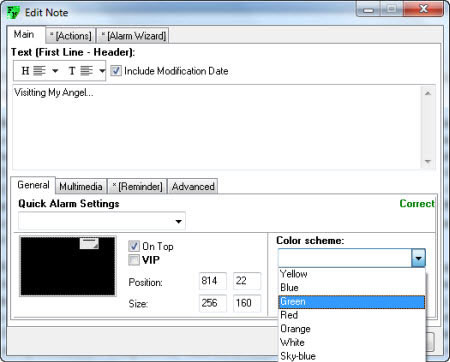
Task: Switch to the Actions tab
Action: [x=71, y=36]
